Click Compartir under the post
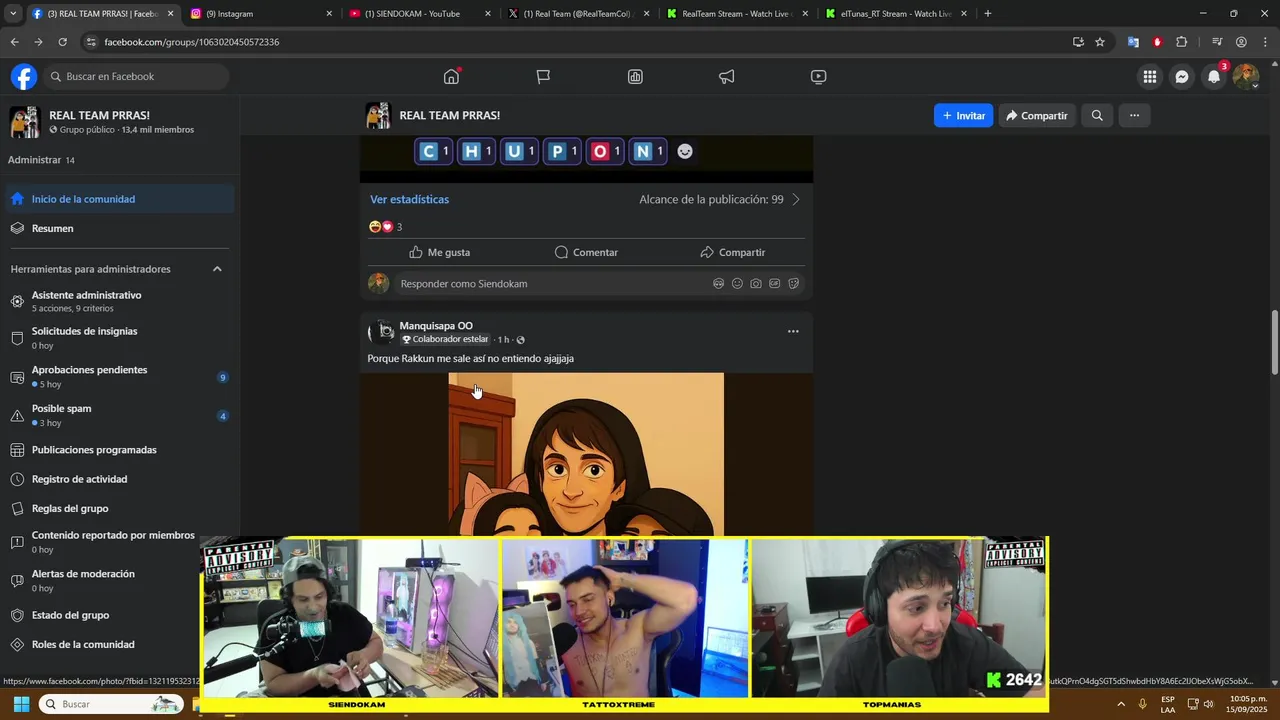This screenshot has width=1280, height=720. pos(733,252)
